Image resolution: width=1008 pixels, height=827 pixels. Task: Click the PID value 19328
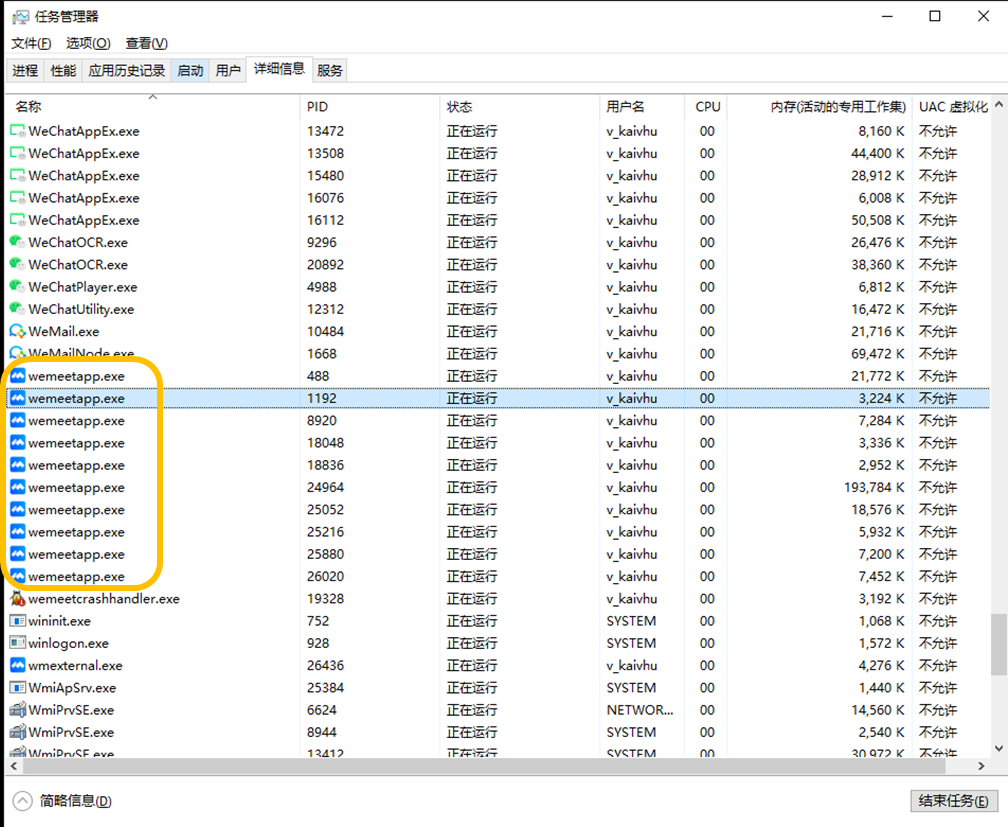click(x=325, y=599)
